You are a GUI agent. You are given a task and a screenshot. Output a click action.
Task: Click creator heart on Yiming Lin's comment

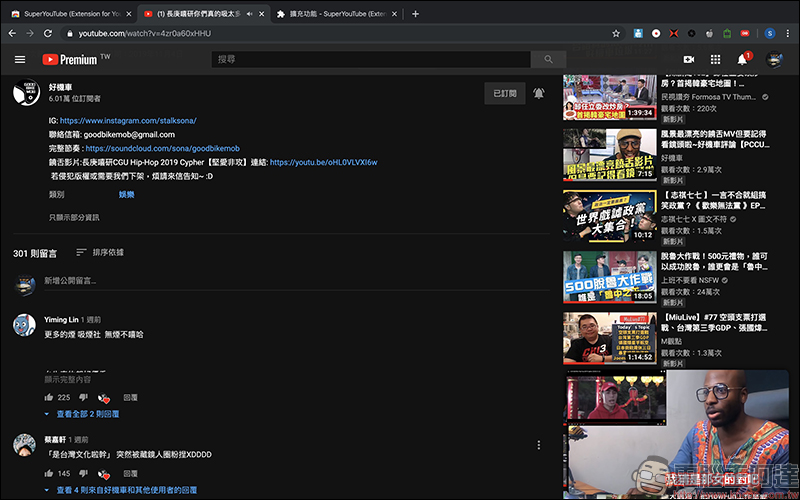[x=104, y=398]
